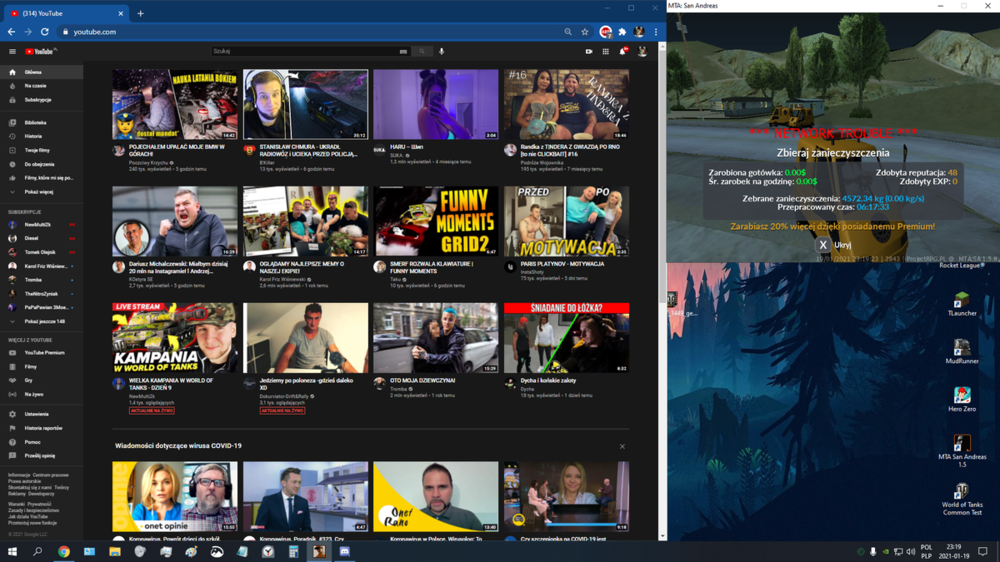Open Hero Zero desktop shortcut
Viewport: 1000px width, 562px height.
[x=962, y=399]
